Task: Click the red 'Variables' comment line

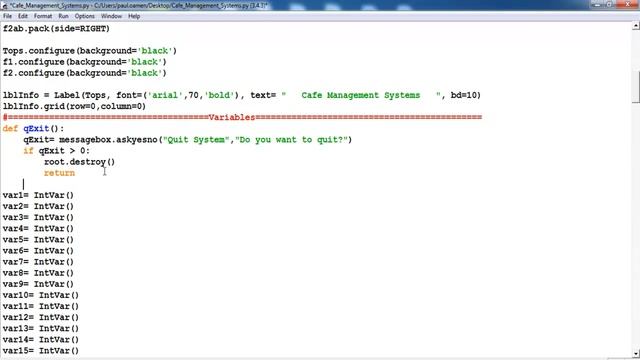Action: pyautogui.click(x=242, y=118)
